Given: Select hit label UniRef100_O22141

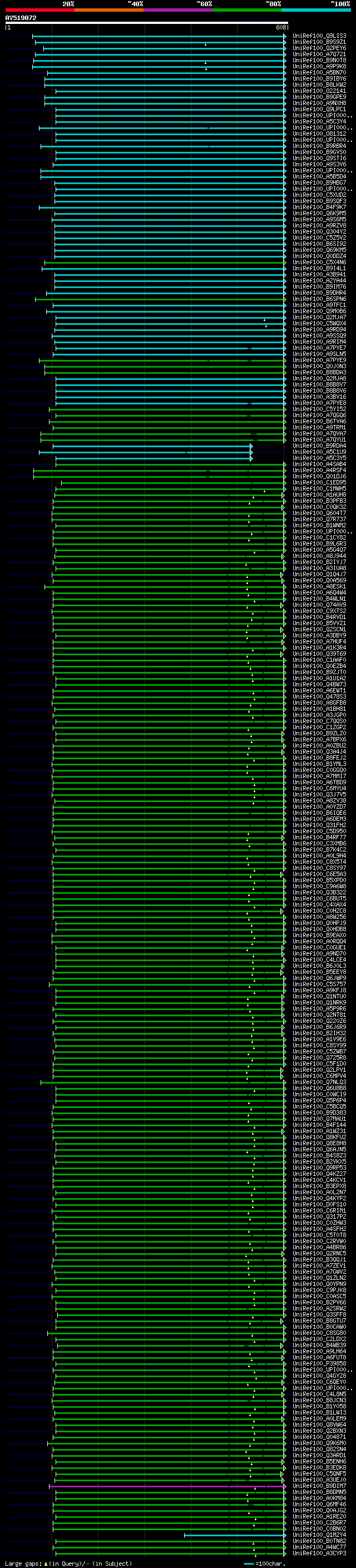Looking at the screenshot, I should tap(319, 91).
